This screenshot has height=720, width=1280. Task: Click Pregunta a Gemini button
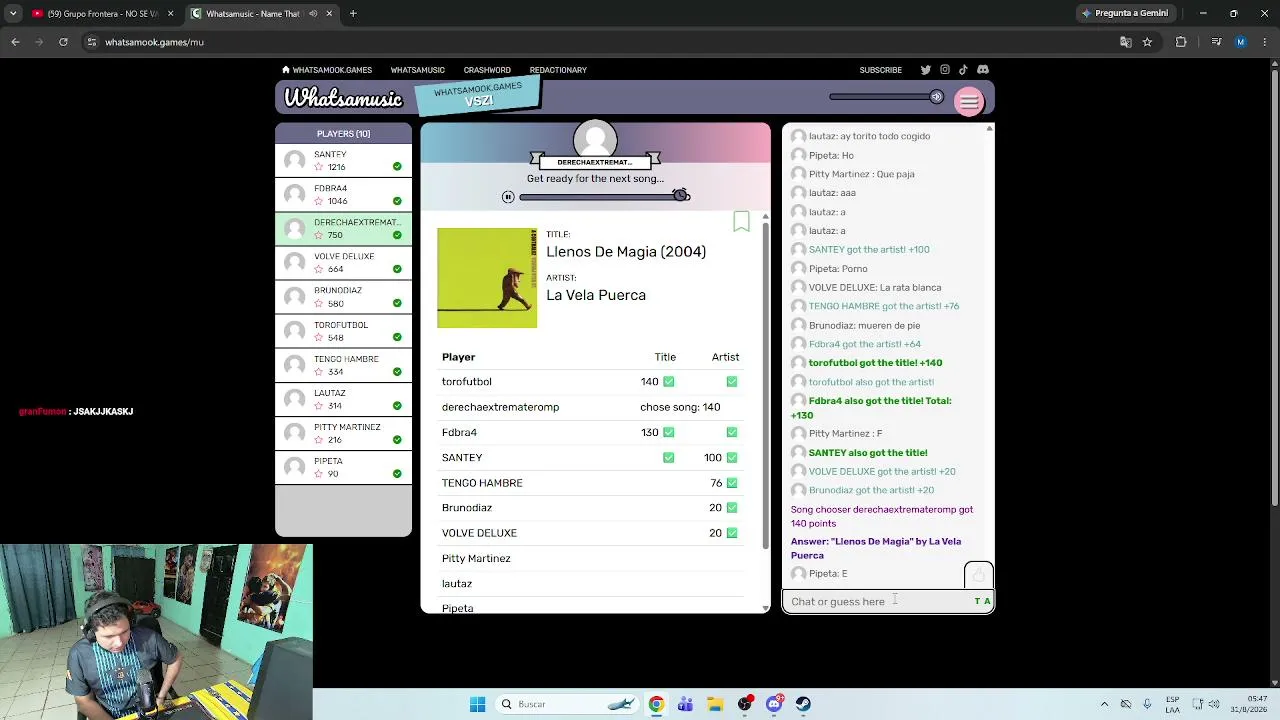(1124, 13)
